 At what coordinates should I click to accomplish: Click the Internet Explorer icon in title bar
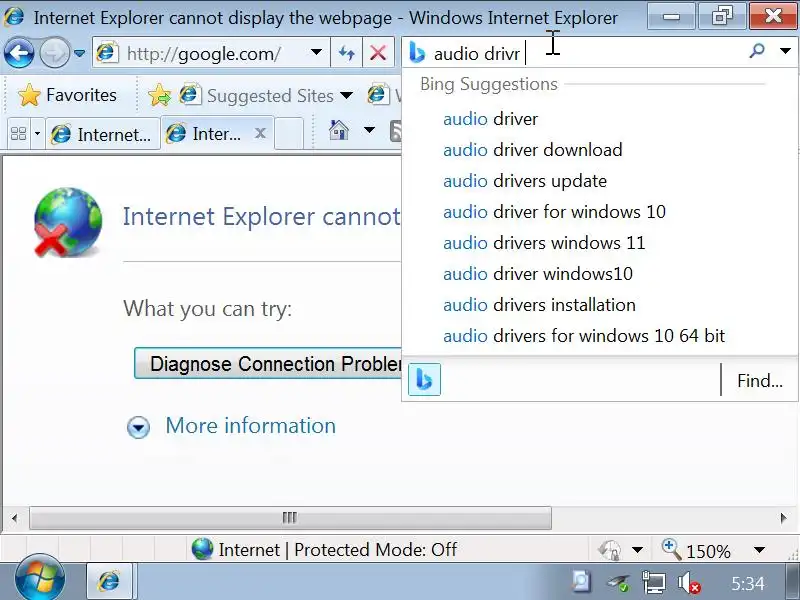14,17
